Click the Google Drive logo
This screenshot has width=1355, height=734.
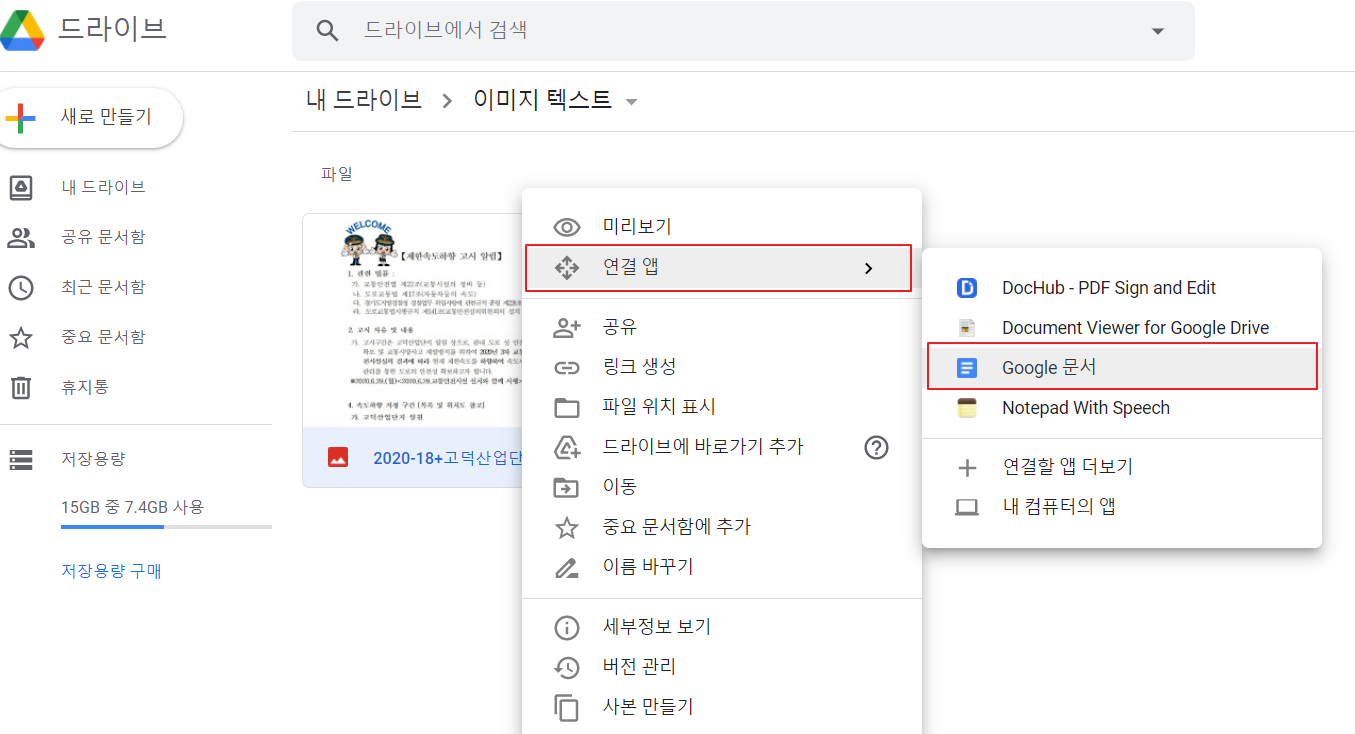22,29
